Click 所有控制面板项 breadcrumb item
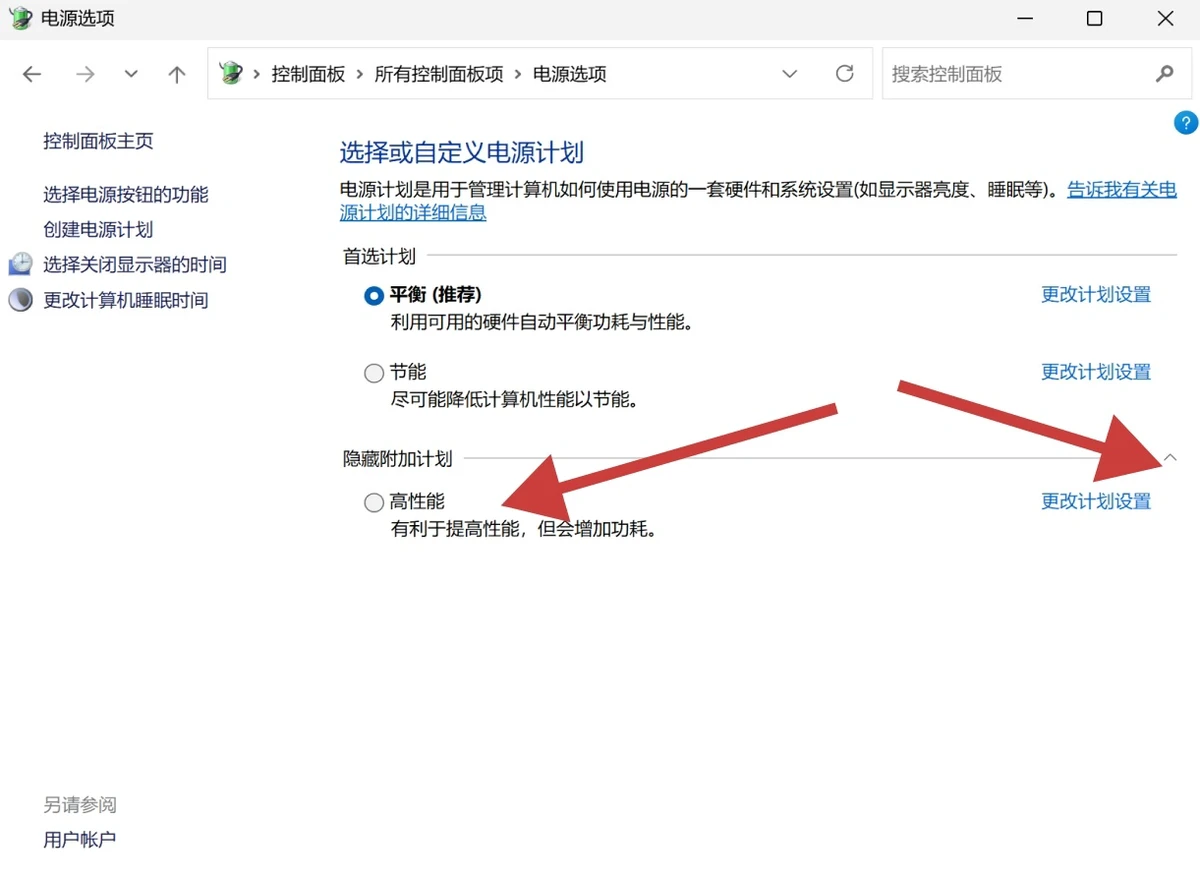Image resolution: width=1200 pixels, height=878 pixels. 439,74
